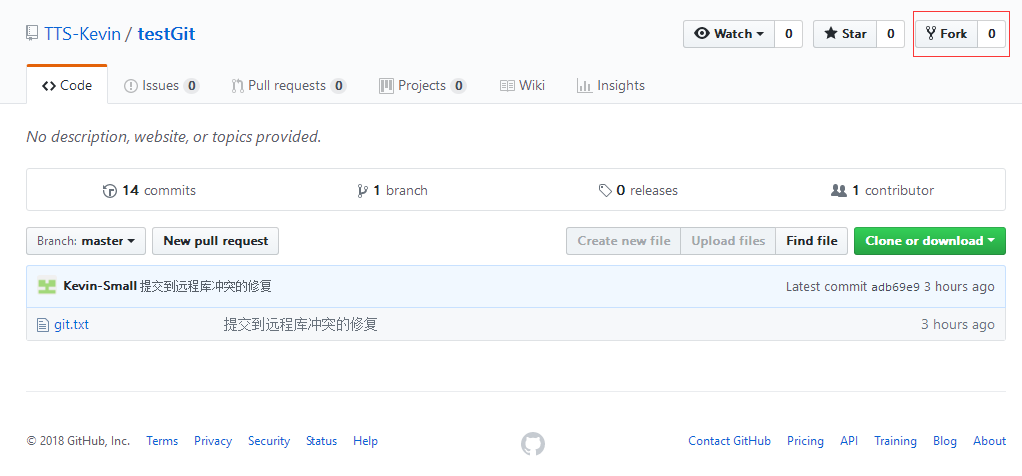Open the About footer link
The height and width of the screenshot is (476, 1022).
point(989,441)
